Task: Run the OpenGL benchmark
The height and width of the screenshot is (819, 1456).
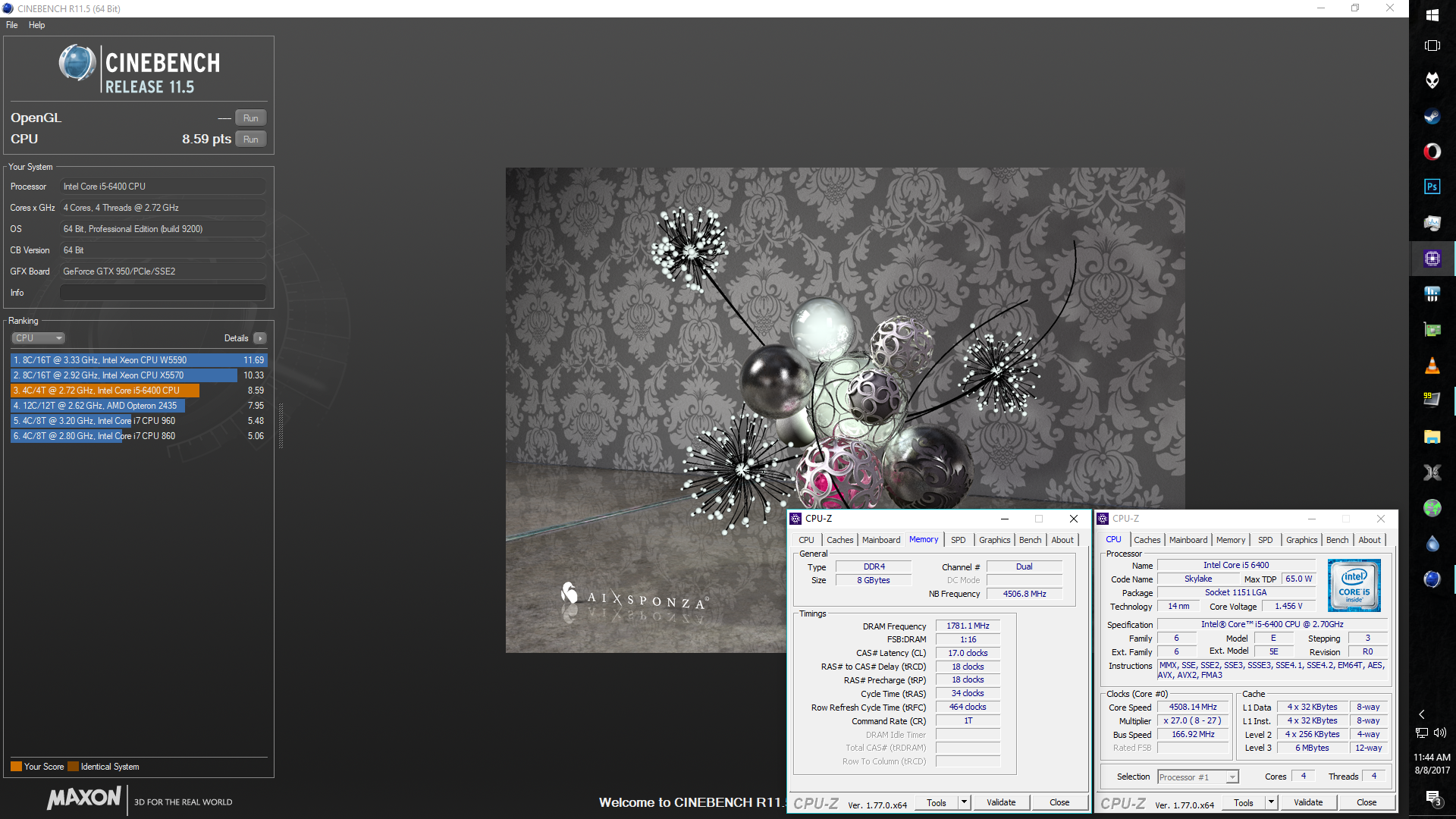Action: [x=250, y=118]
